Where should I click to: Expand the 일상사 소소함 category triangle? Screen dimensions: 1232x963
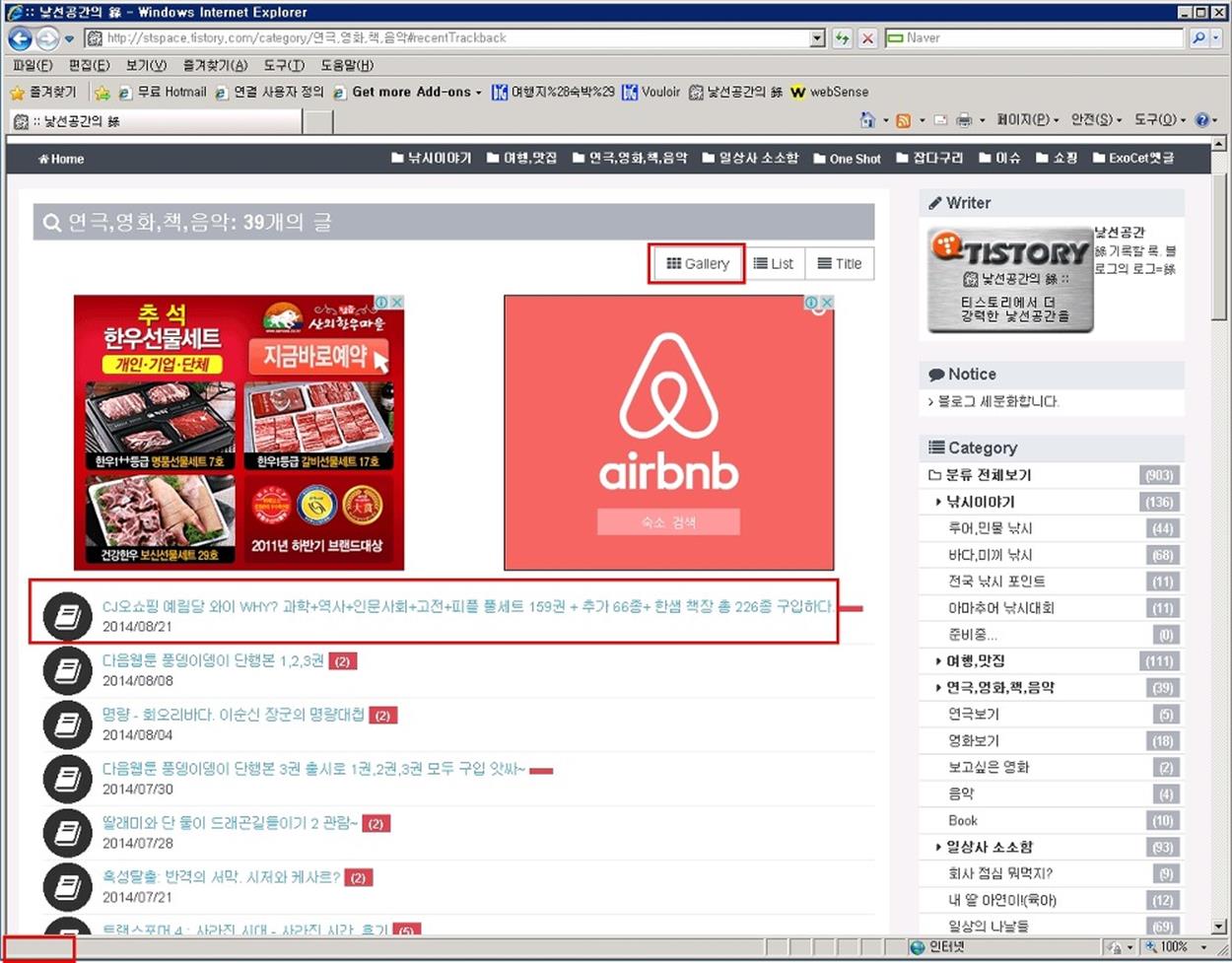tap(938, 847)
